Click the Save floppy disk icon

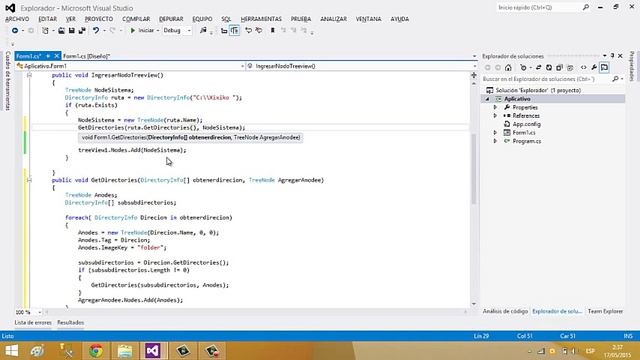tap(71, 31)
